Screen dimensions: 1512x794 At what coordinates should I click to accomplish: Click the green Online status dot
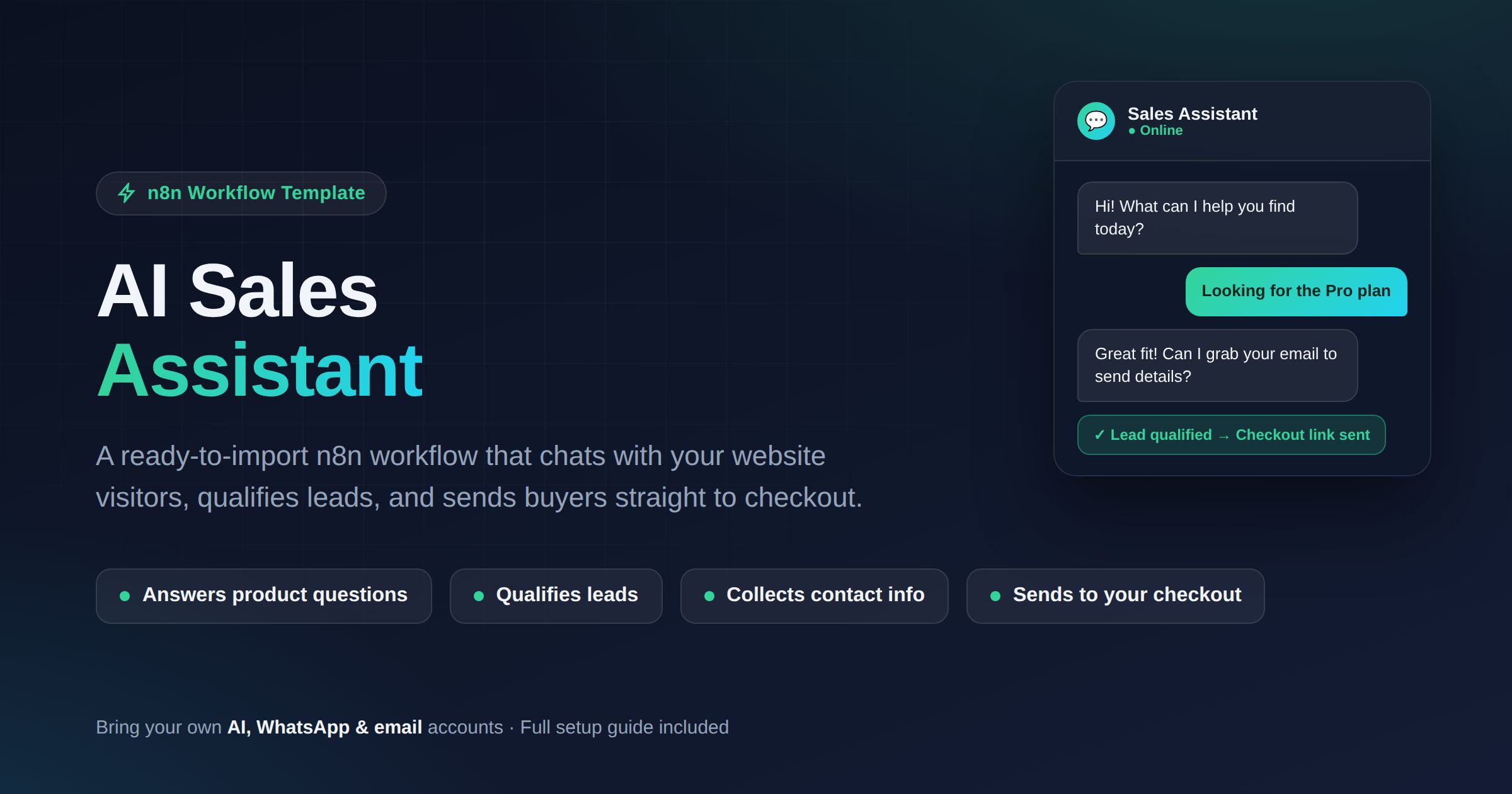[x=1132, y=131]
